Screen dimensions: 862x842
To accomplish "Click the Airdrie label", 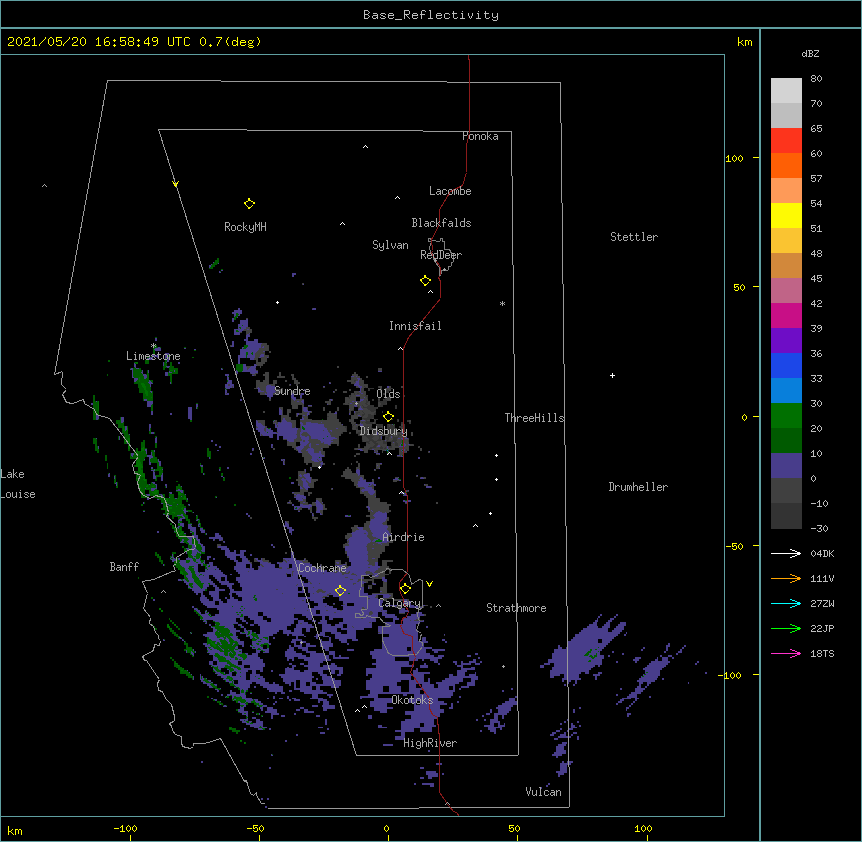I will (x=404, y=537).
